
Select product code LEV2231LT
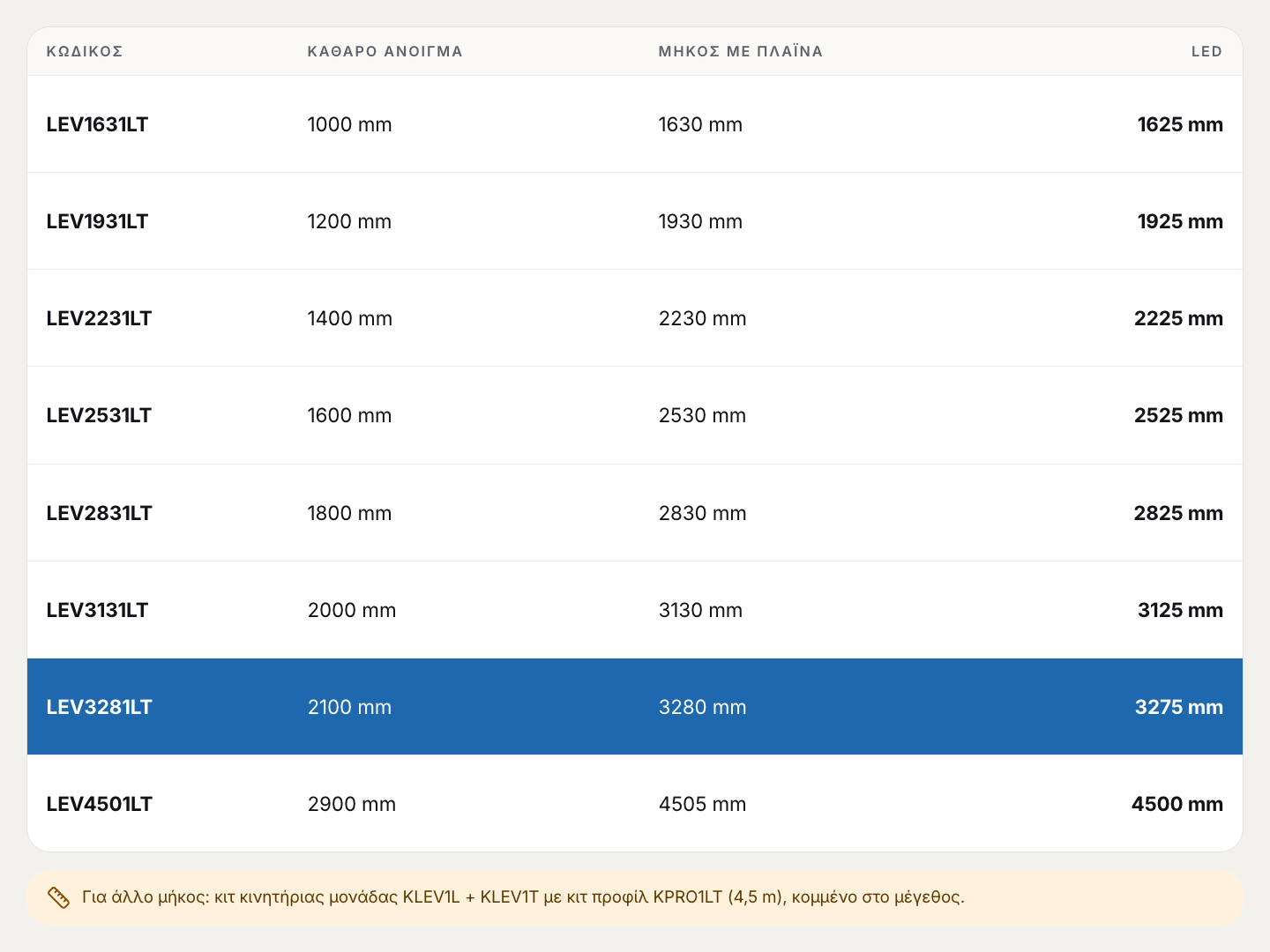99,318
